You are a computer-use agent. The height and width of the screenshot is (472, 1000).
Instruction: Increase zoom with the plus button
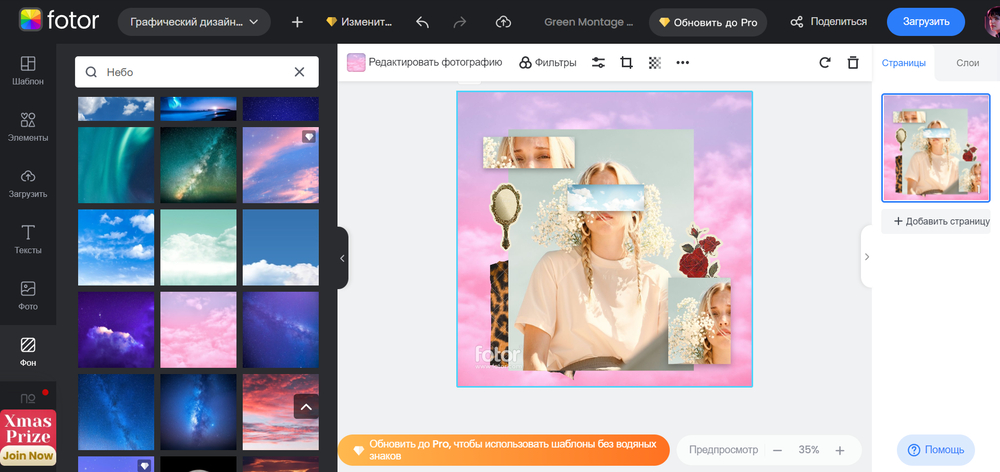coord(840,450)
